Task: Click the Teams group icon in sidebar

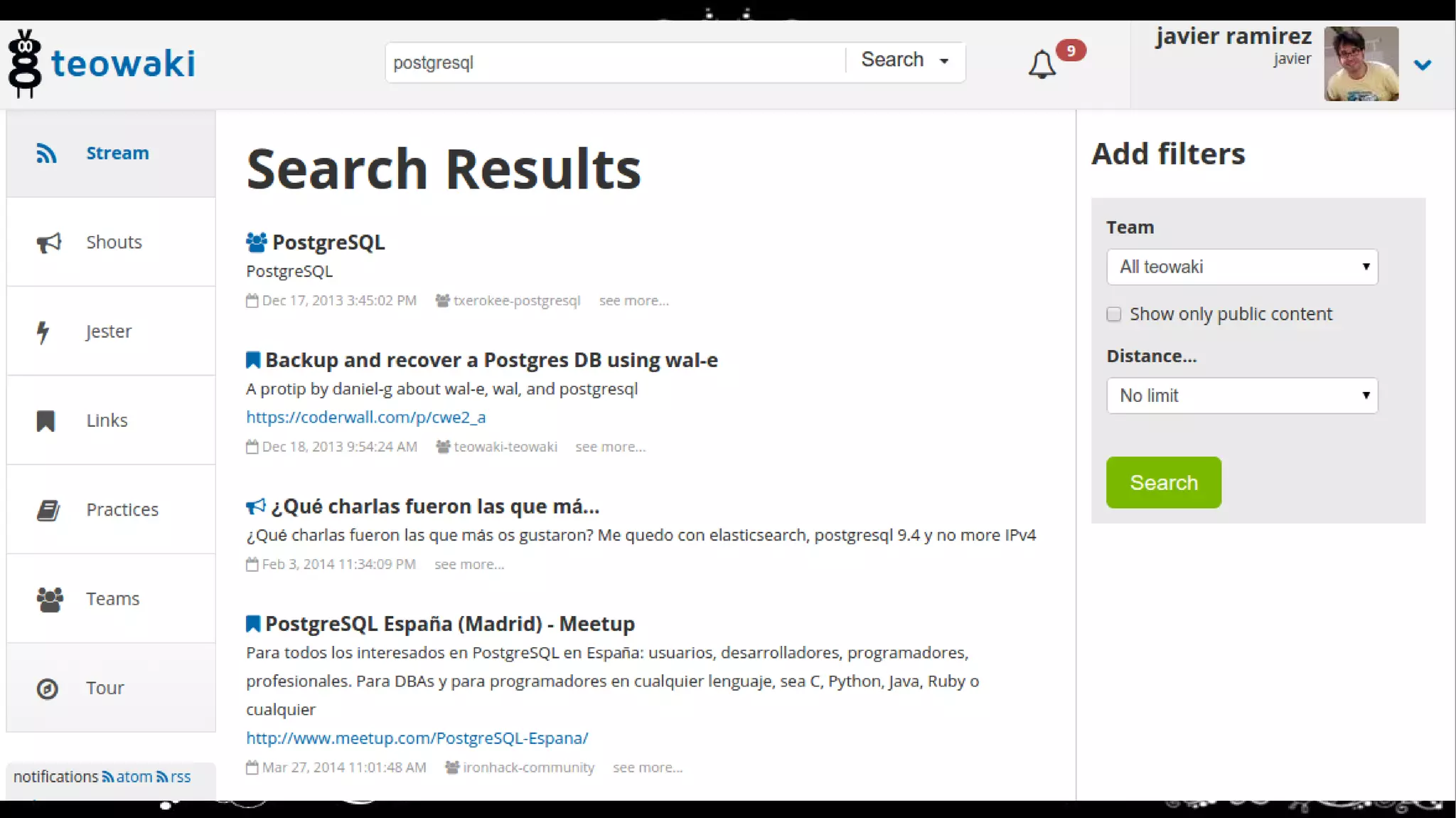Action: (49, 599)
